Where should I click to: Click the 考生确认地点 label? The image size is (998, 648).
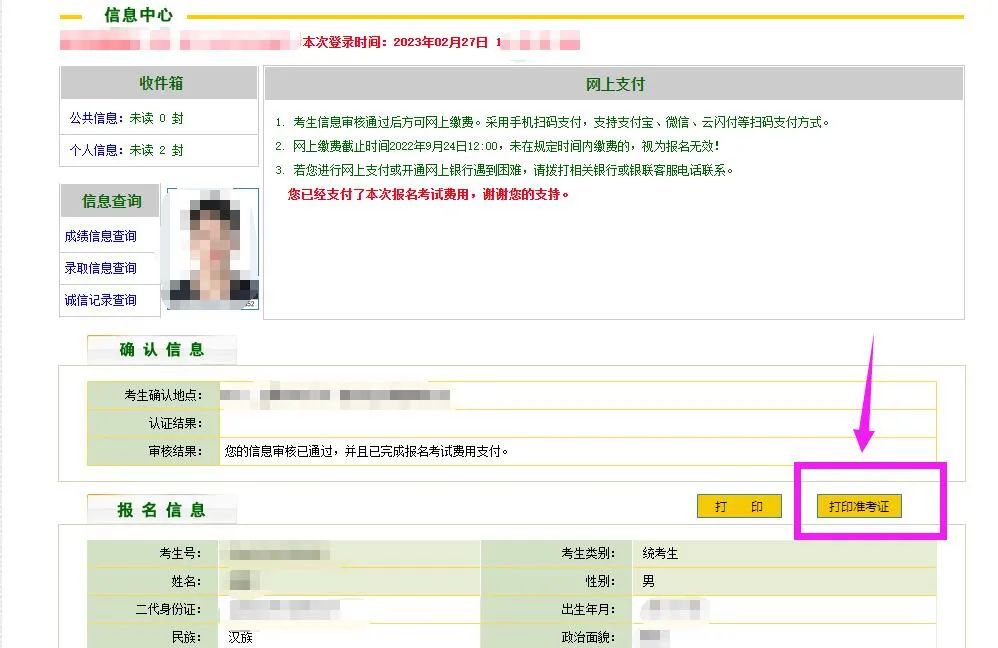(x=163, y=395)
